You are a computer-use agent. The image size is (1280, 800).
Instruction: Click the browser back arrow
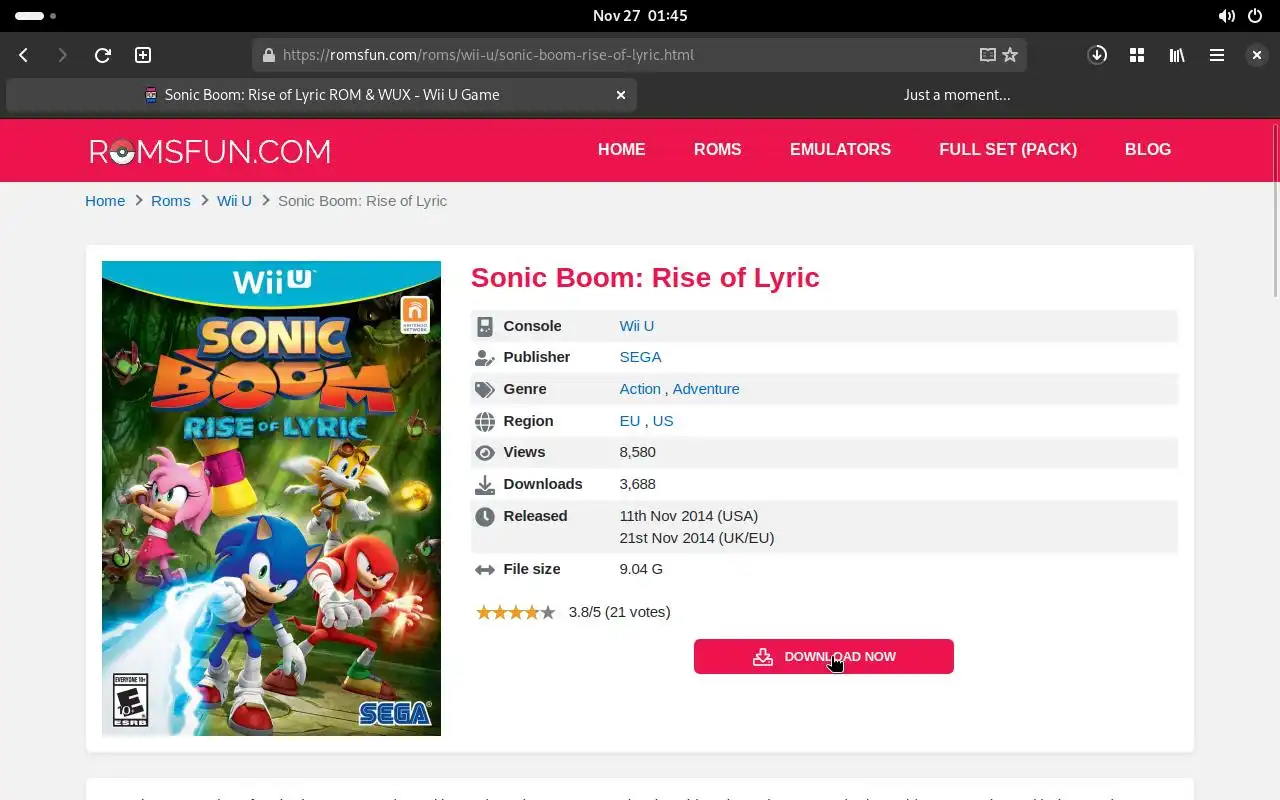tap(24, 55)
